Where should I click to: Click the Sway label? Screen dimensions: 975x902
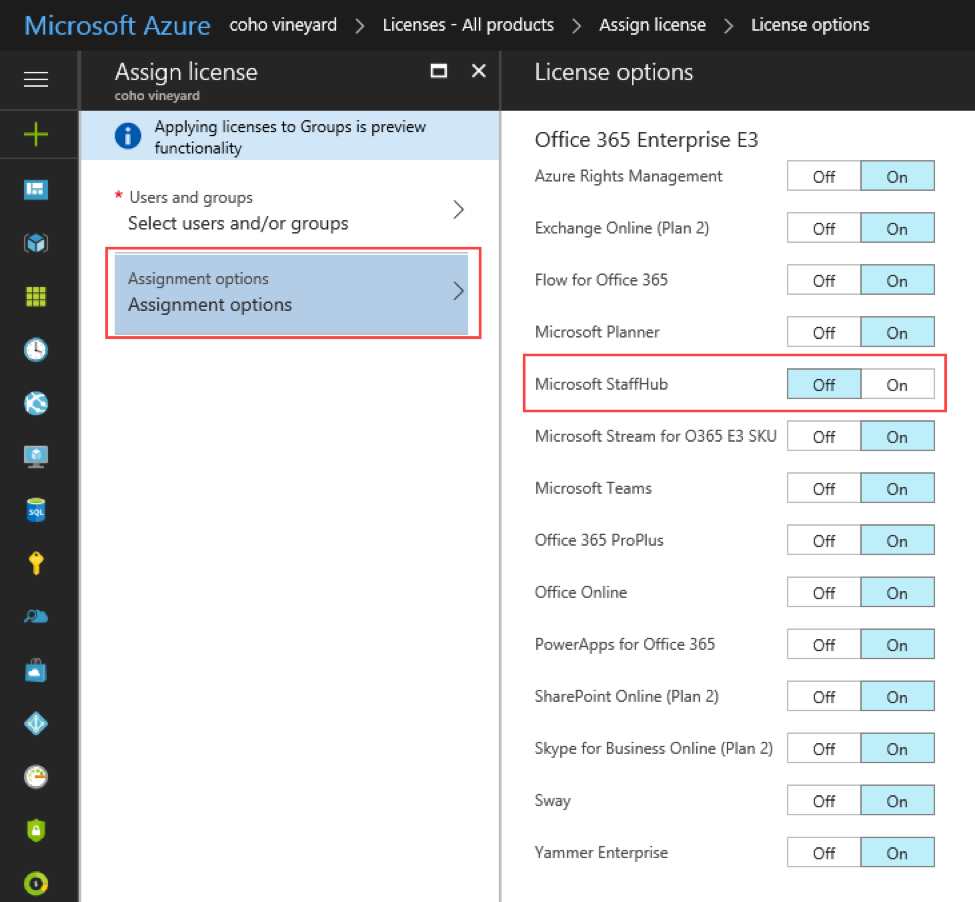553,801
